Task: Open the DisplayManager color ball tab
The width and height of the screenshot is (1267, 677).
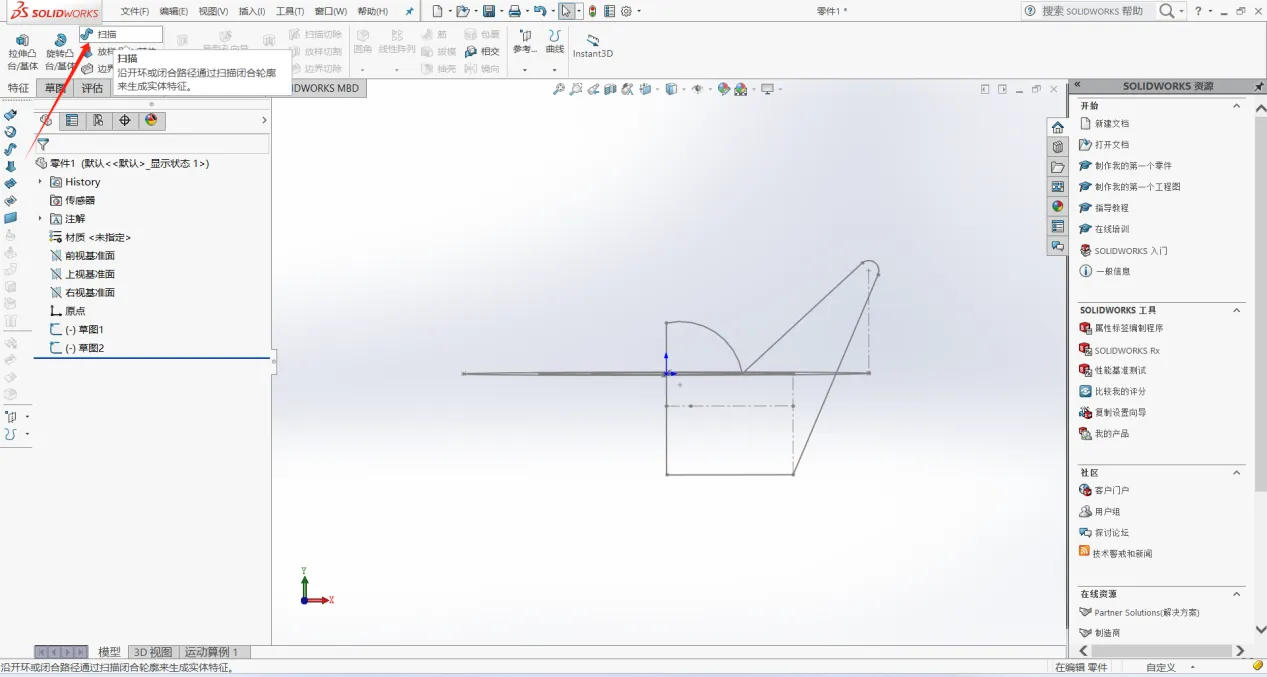Action: (151, 120)
